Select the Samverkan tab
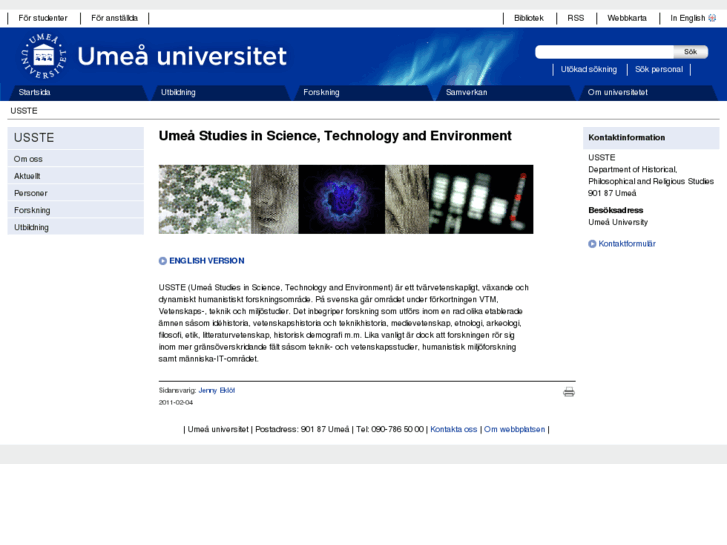The width and height of the screenshot is (727, 545). click(x=504, y=92)
